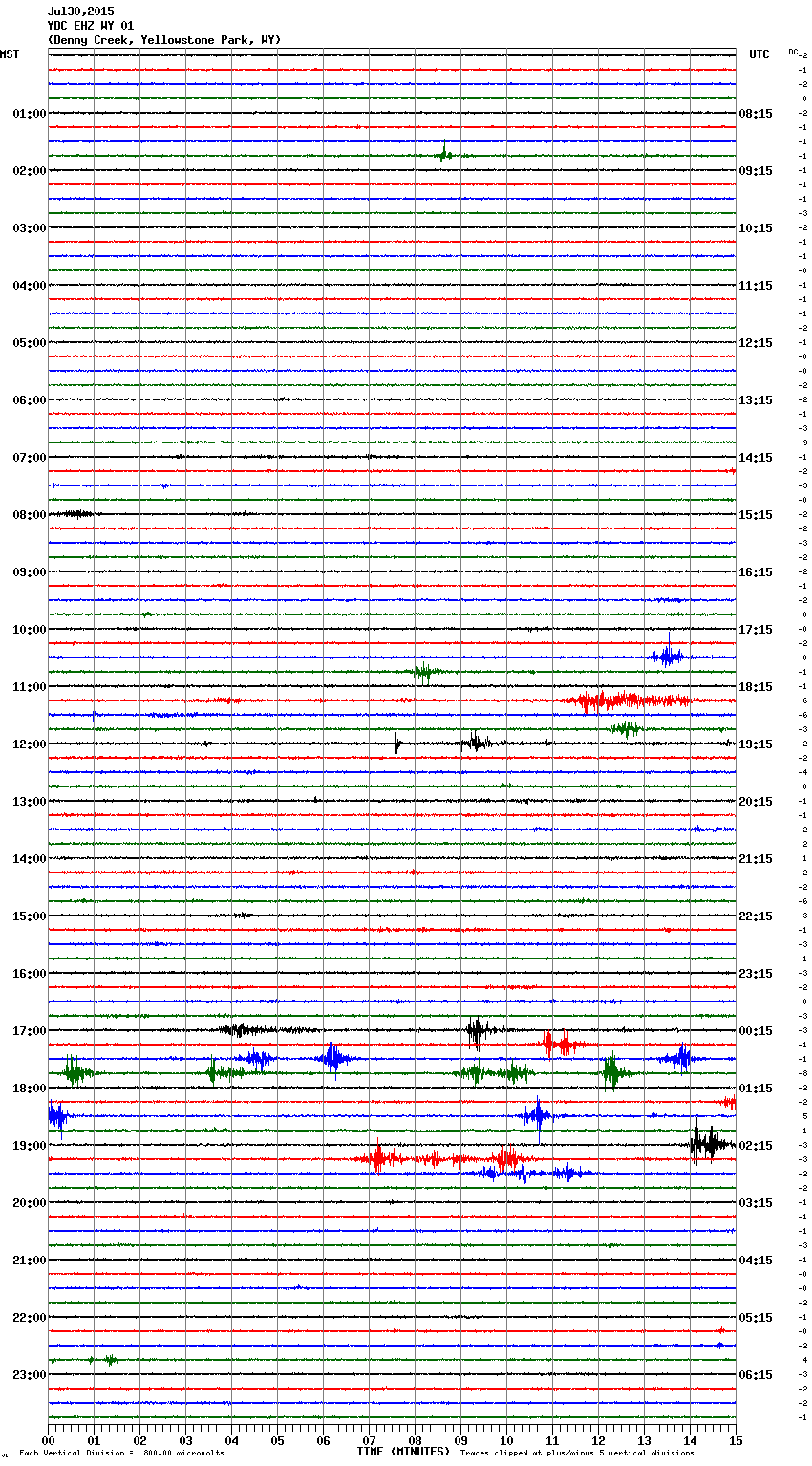The image size is (812, 1466).
Task: Click minute 08 on the bottom axis
Action: click(x=415, y=1440)
